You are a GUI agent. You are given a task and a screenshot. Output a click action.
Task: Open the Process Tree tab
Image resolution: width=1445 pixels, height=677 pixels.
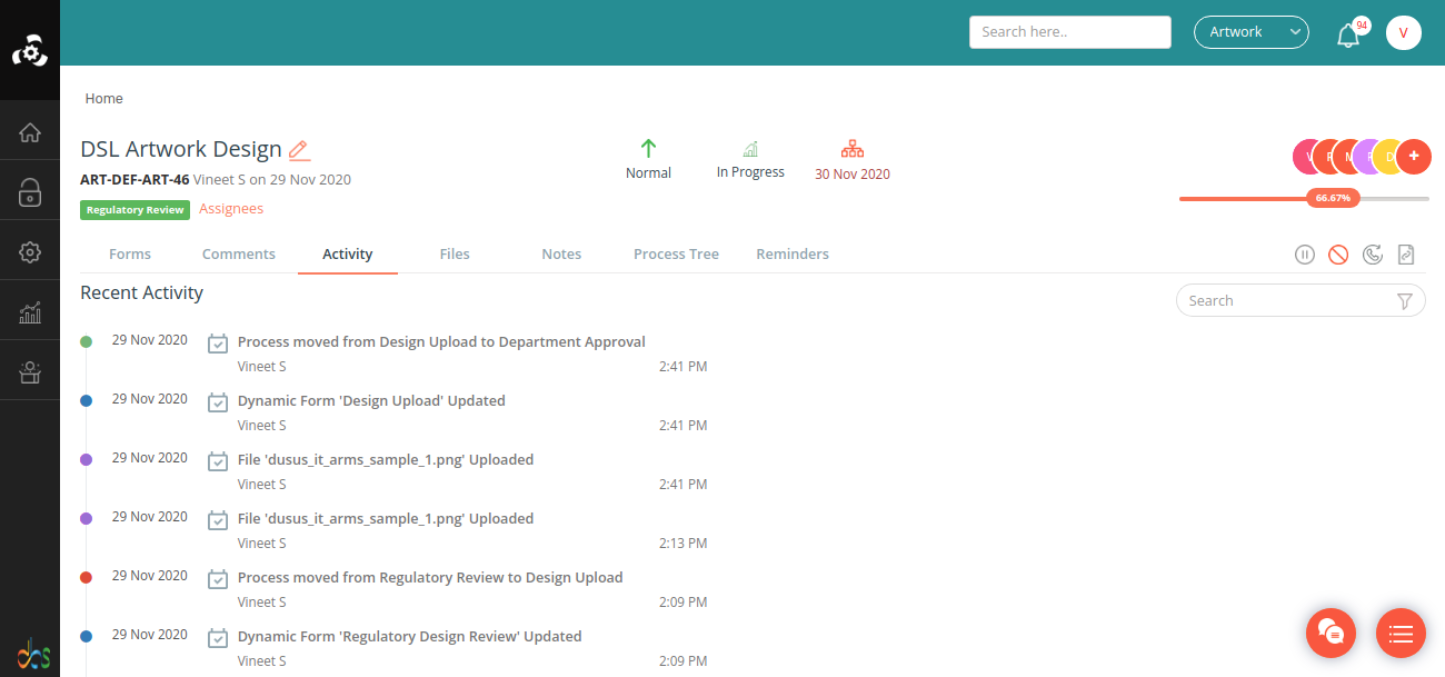(676, 254)
